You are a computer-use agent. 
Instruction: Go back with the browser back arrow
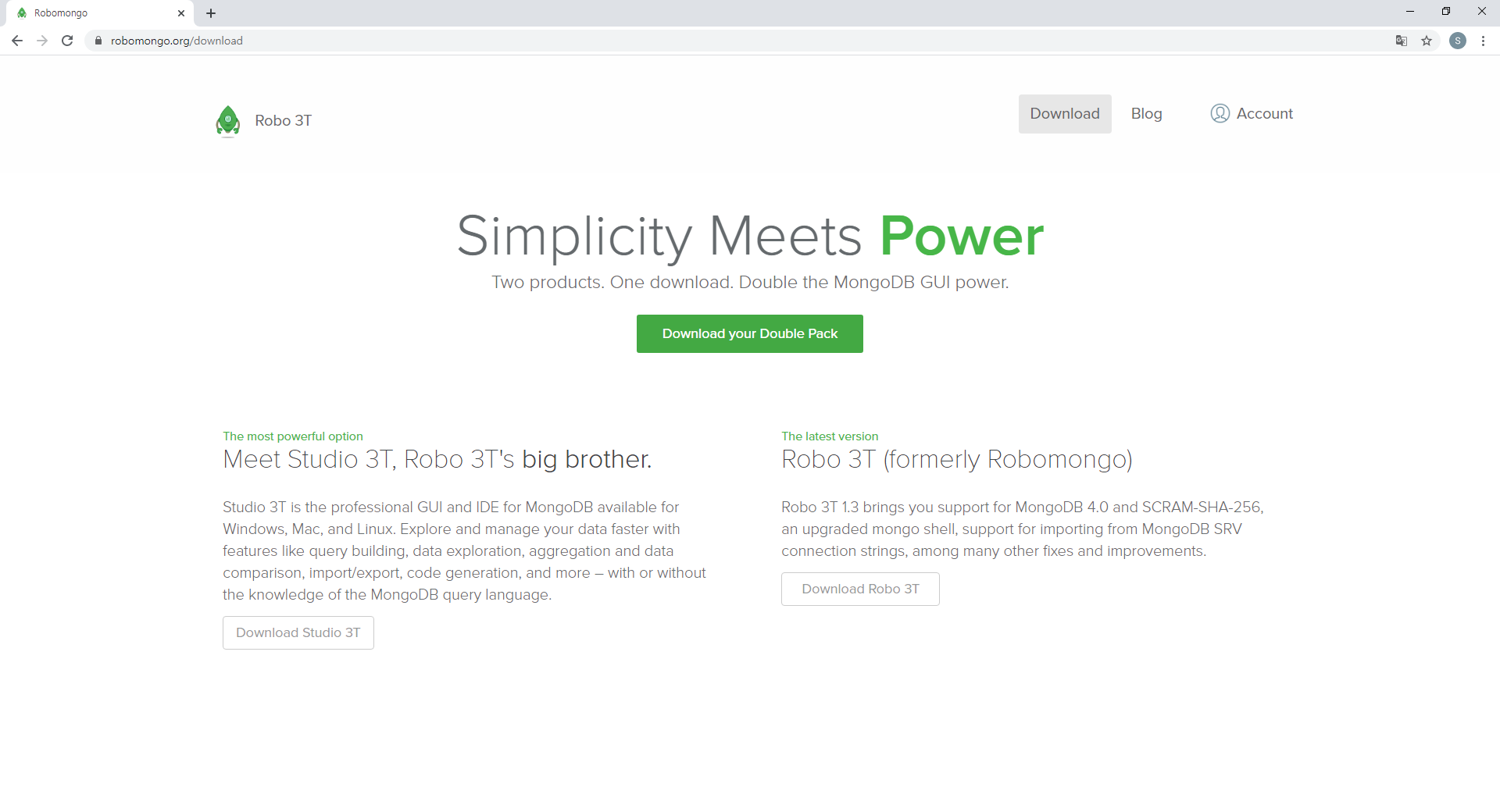pos(17,41)
